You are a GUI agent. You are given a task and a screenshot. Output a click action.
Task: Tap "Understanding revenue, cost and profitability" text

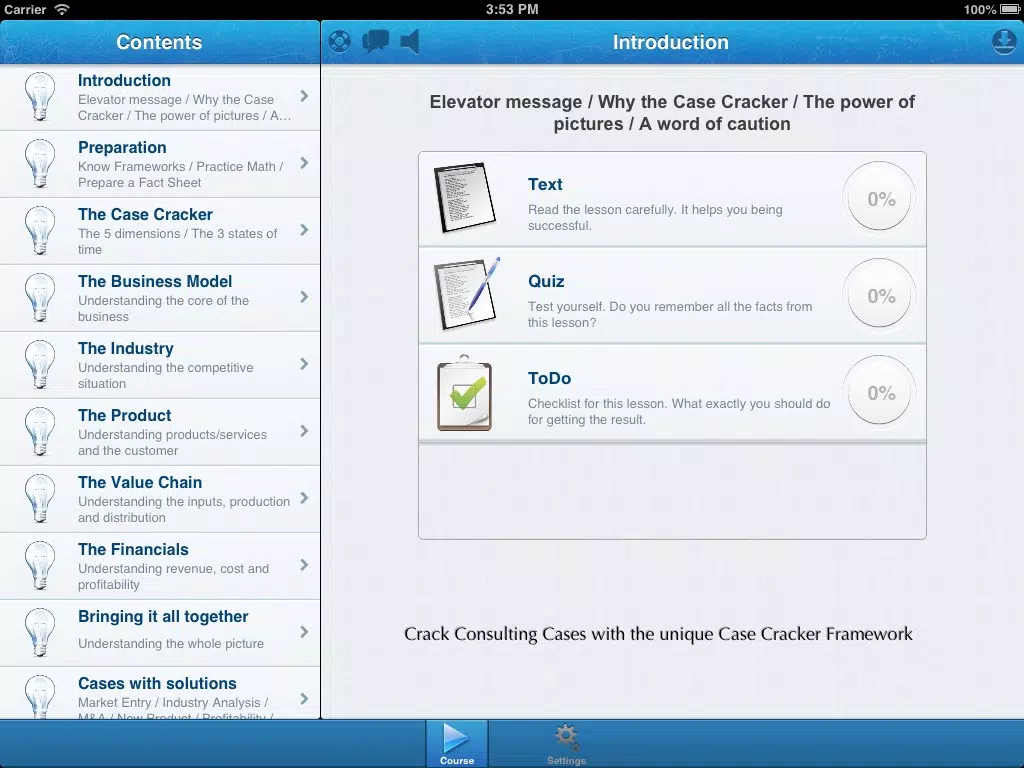pyautogui.click(x=174, y=577)
